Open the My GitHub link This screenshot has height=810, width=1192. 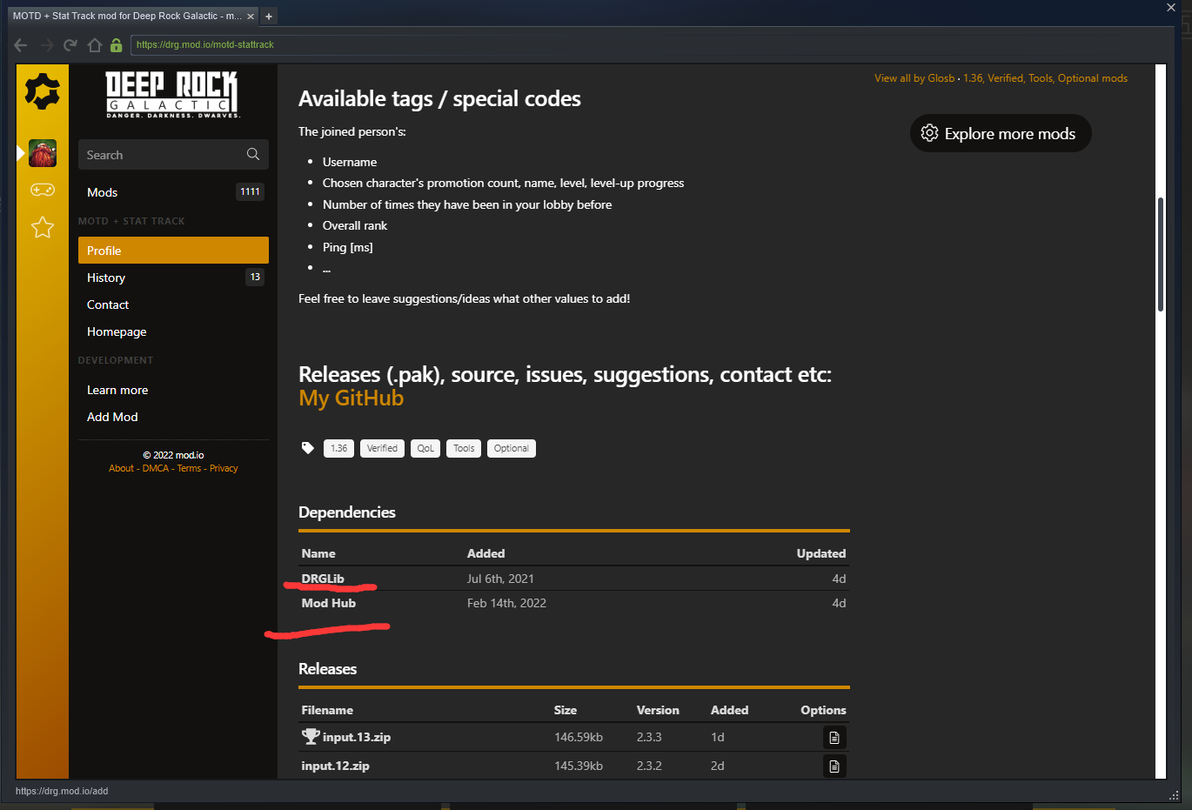(351, 398)
